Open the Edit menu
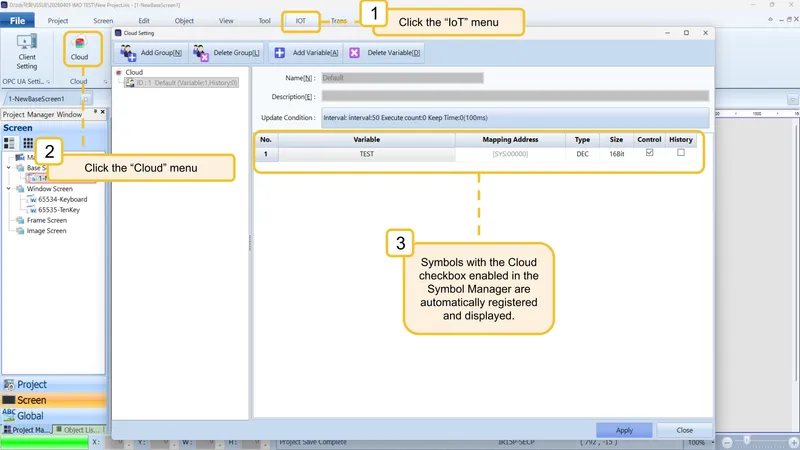Viewport: 800px width, 450px height. pos(144,21)
